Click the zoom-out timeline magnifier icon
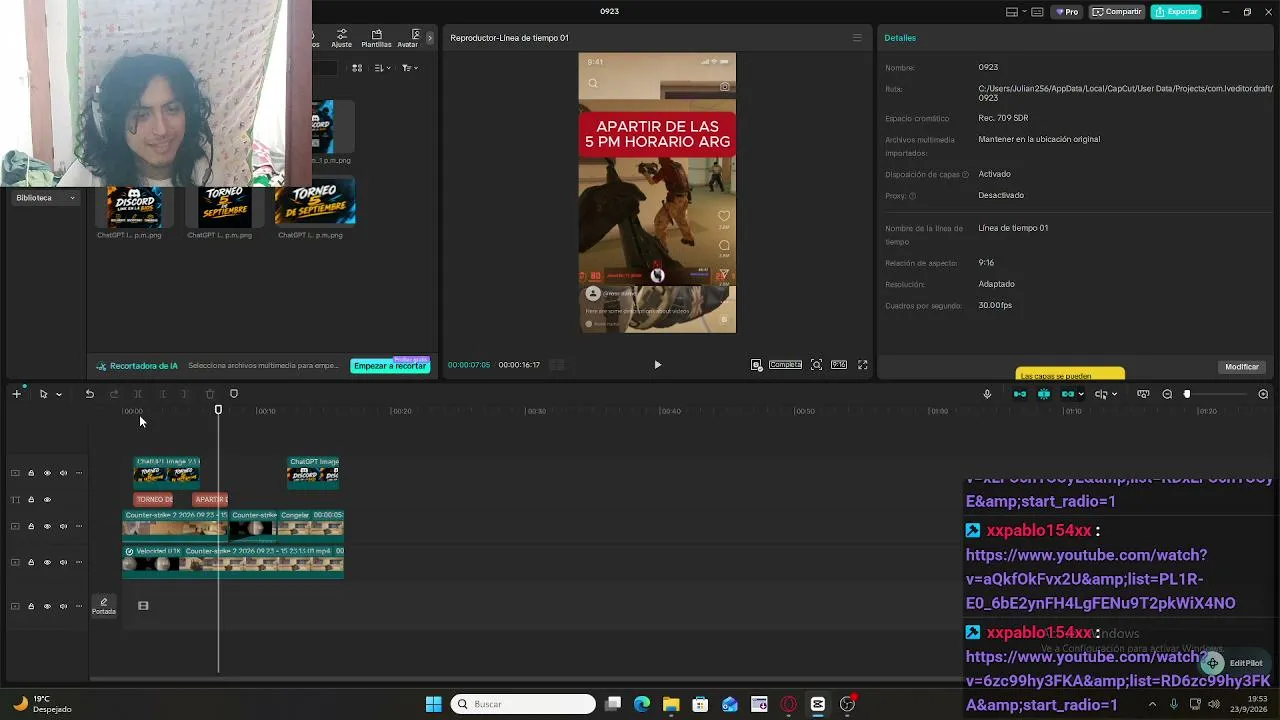The width and height of the screenshot is (1280, 720). pos(1167,394)
